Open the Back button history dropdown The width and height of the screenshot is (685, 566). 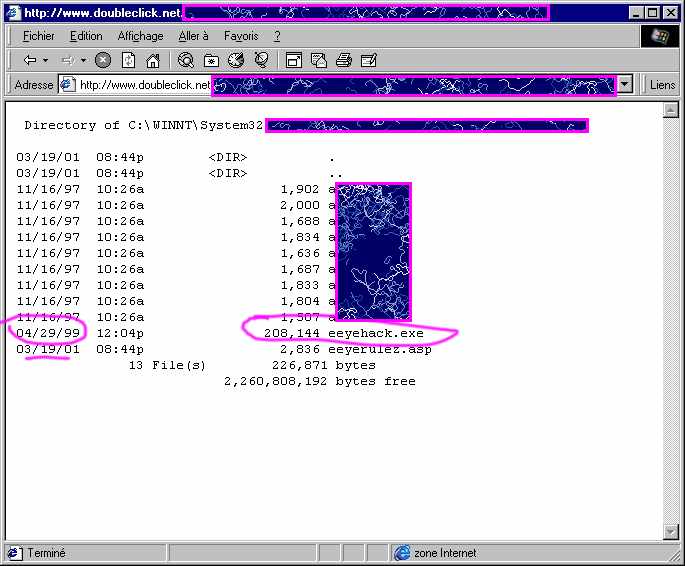[45, 60]
